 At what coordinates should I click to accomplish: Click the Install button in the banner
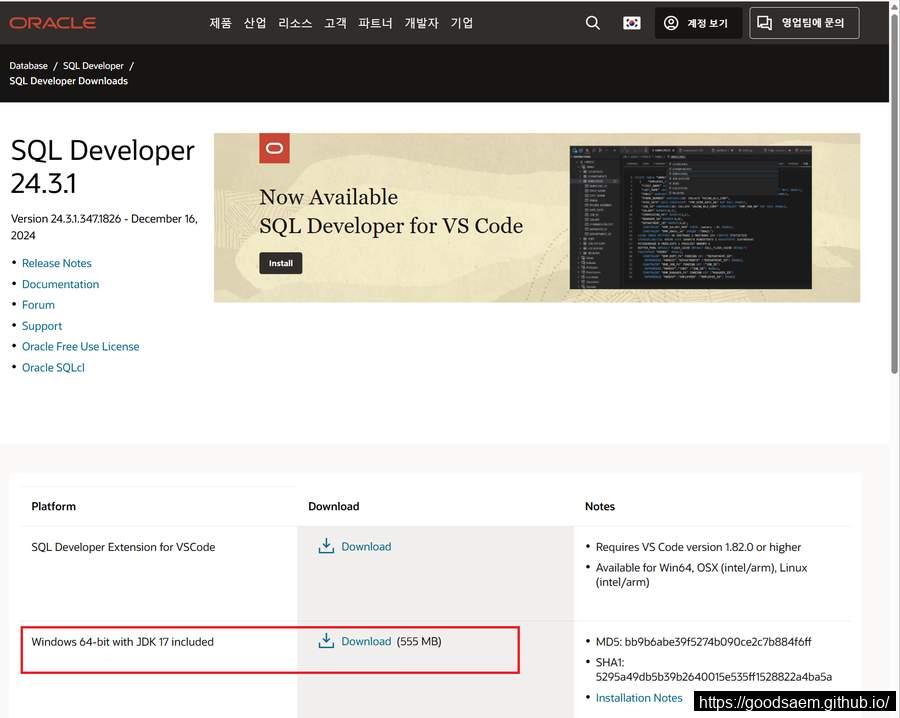[281, 263]
